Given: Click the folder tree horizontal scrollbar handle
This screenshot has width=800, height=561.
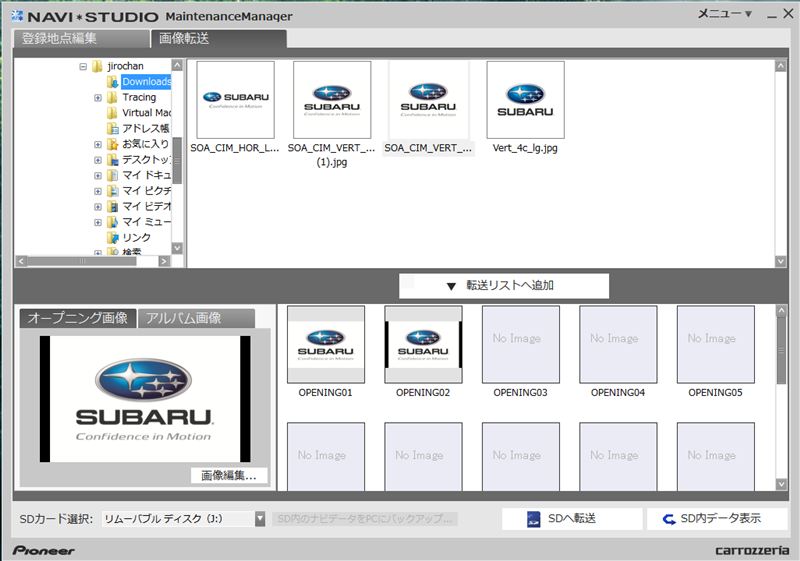Looking at the screenshot, I should pos(82,261).
